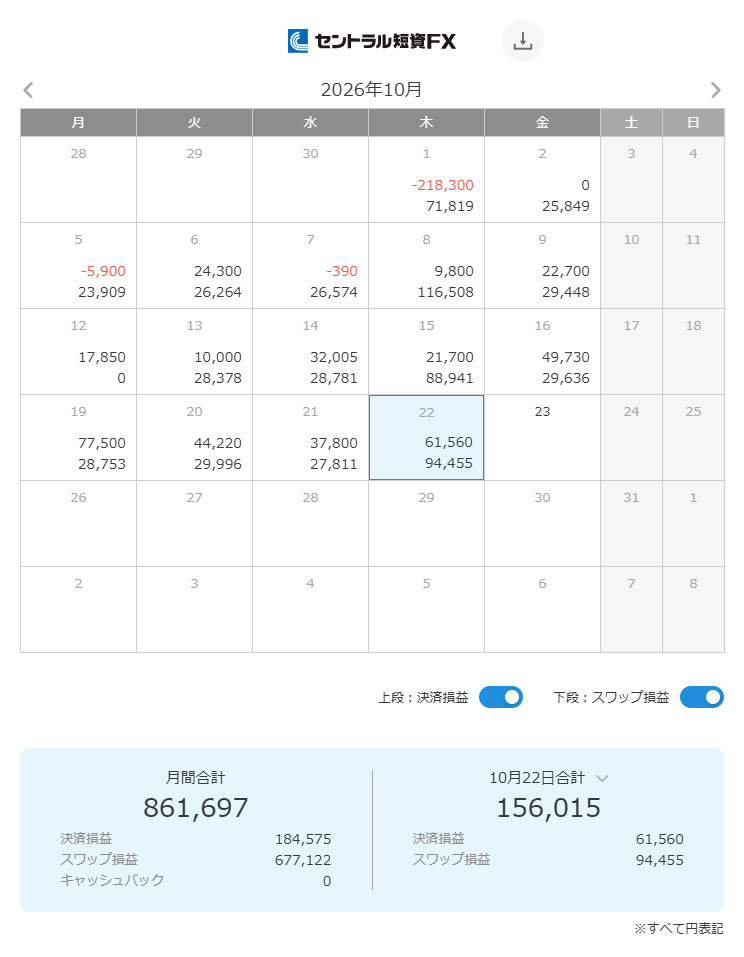This screenshot has height=957, width=744.
Task: Expand the 10月22日合計 dropdown chevron
Action: point(602,778)
